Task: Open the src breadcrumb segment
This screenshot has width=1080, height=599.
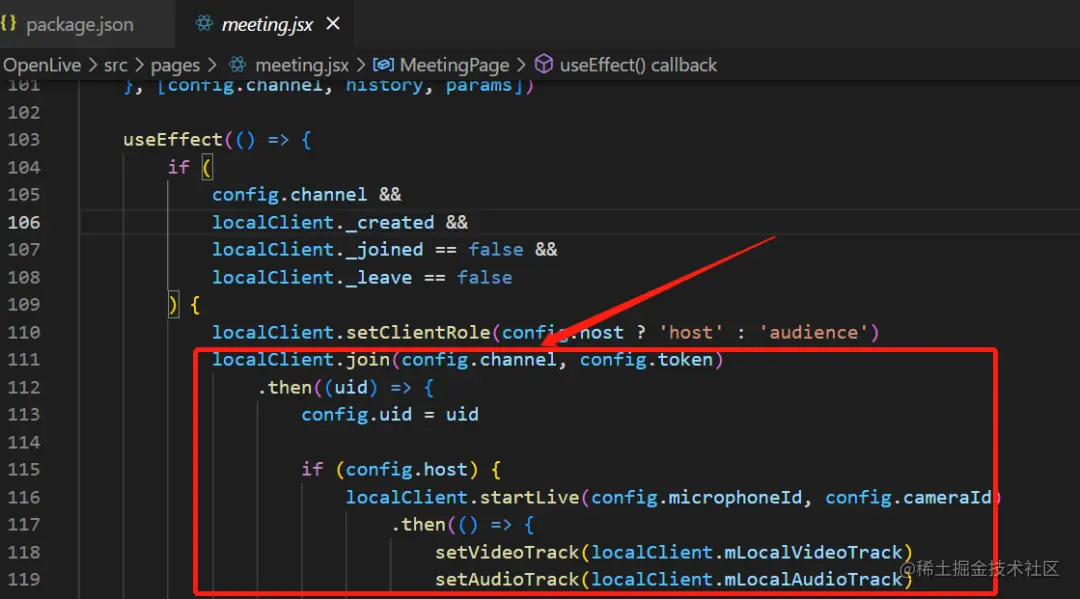Action: coord(116,65)
